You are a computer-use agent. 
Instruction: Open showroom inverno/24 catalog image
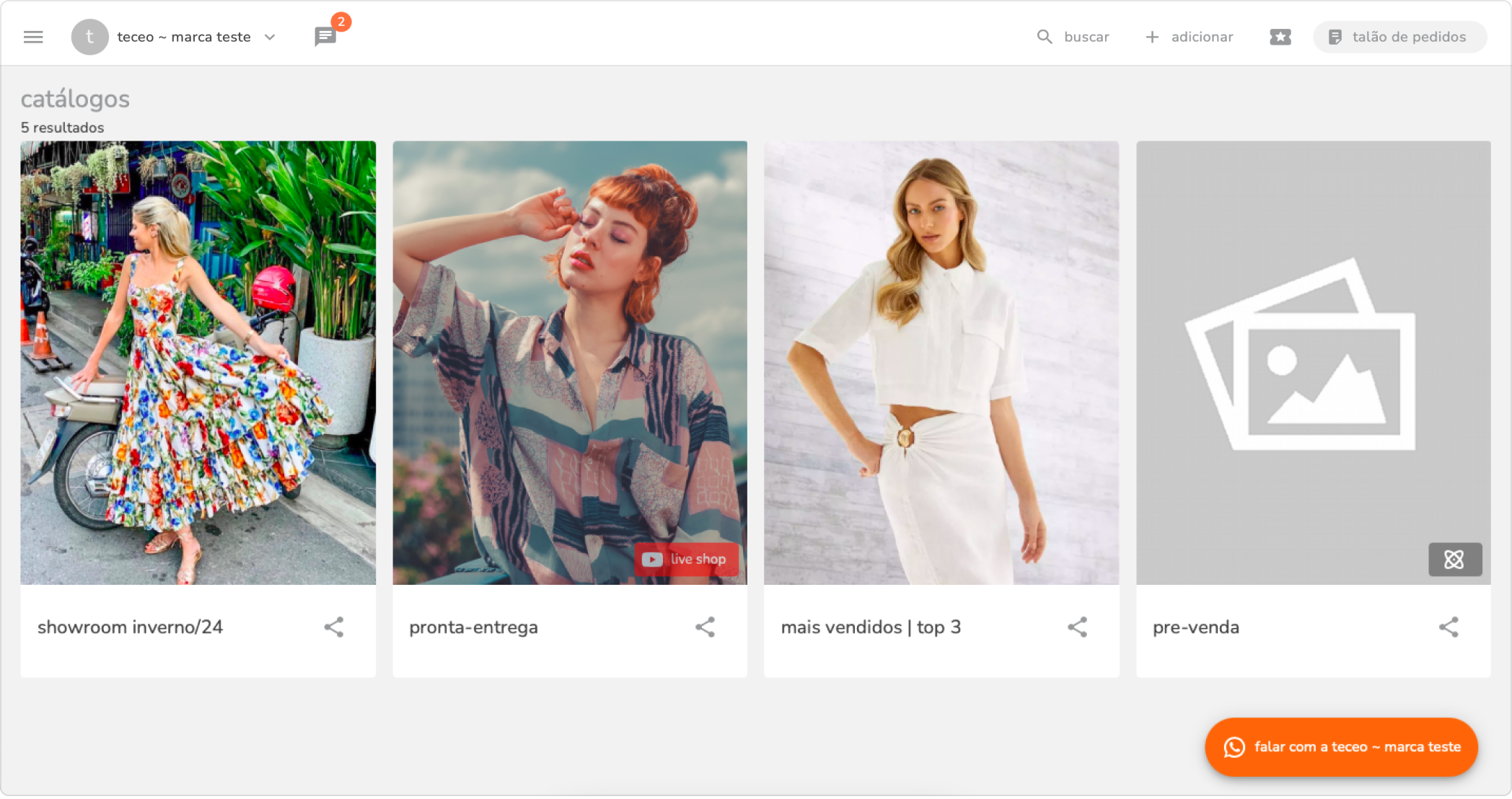pyautogui.click(x=198, y=362)
